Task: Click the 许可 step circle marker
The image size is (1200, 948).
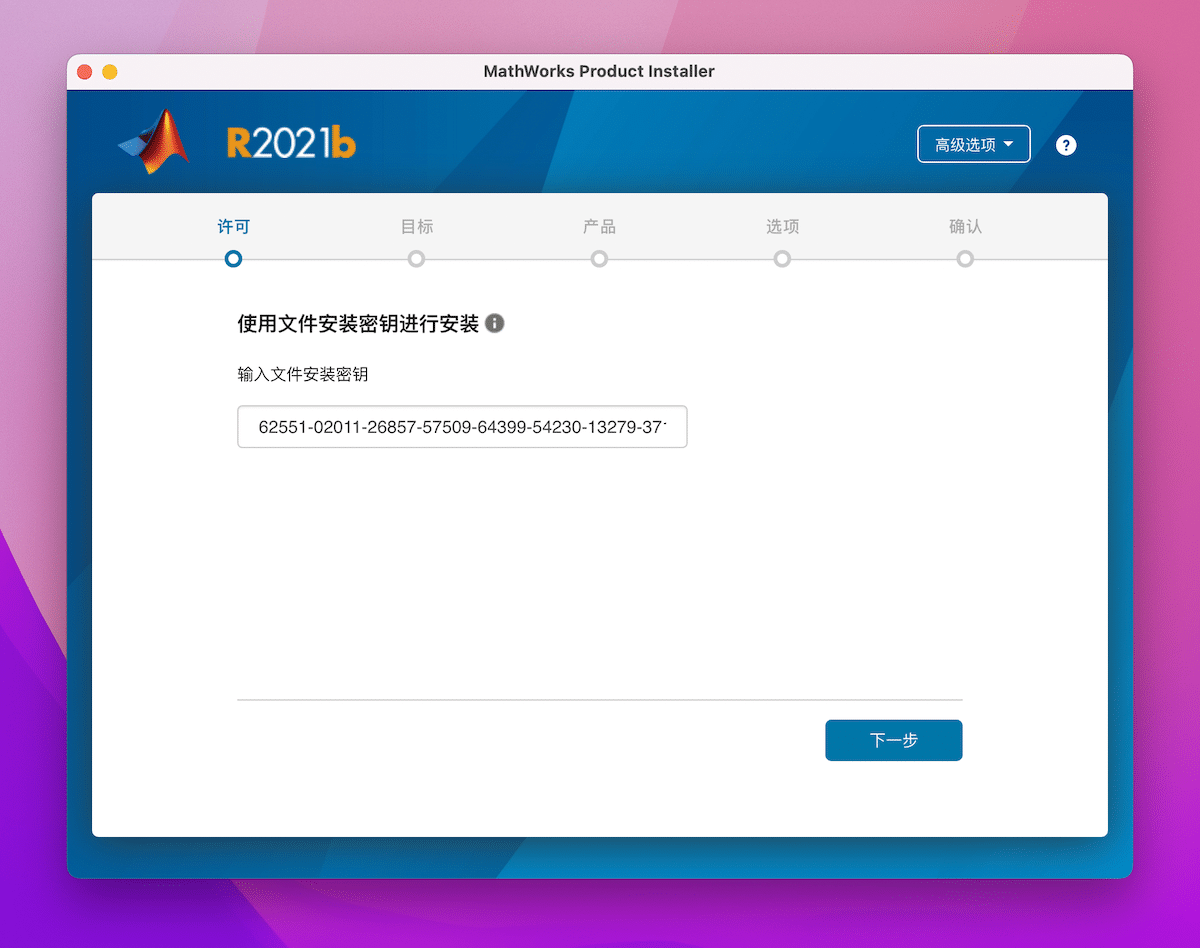Action: (x=233, y=259)
